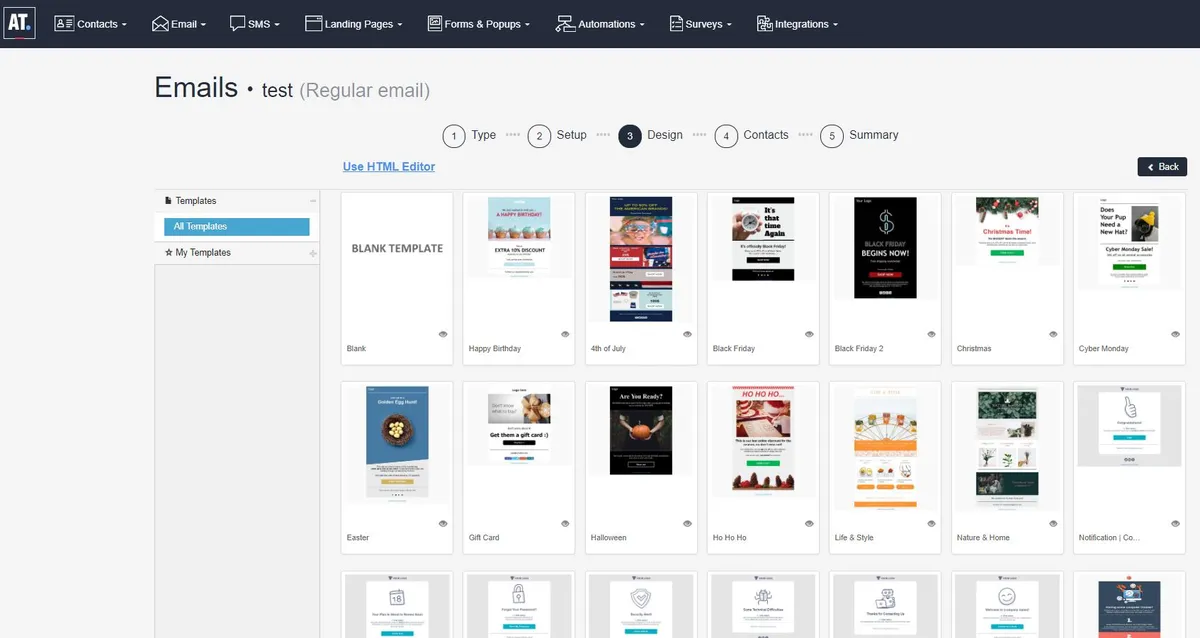Choose the Cyber Monday template thumbnail
The width and height of the screenshot is (1200, 638).
[x=1129, y=241]
